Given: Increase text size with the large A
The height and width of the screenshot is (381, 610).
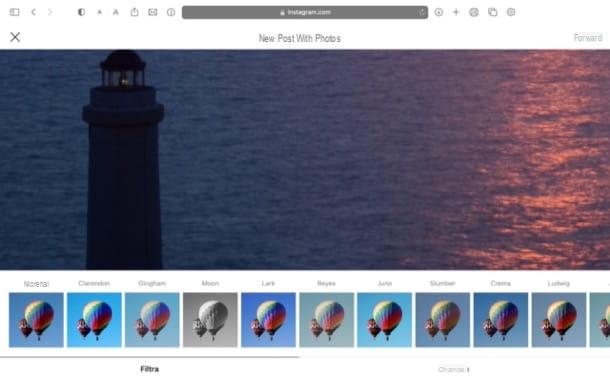Looking at the screenshot, I should pyautogui.click(x=116, y=12).
